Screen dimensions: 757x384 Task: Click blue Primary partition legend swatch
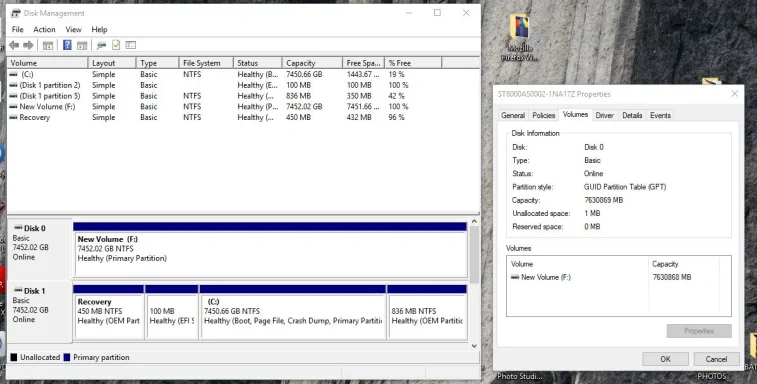67,357
